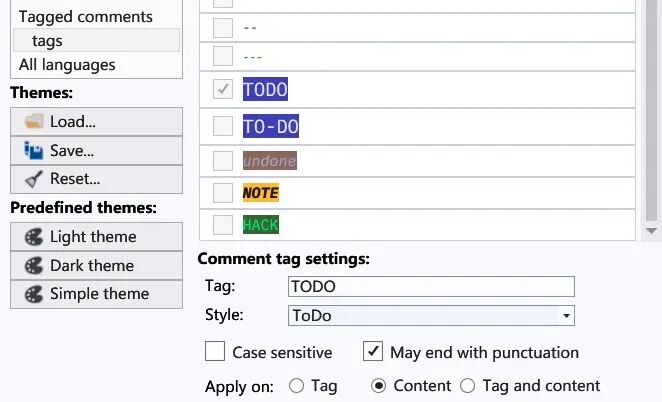This screenshot has height=402, width=662.
Task: Click the scroll down arrow of tag list
Action: point(651,231)
